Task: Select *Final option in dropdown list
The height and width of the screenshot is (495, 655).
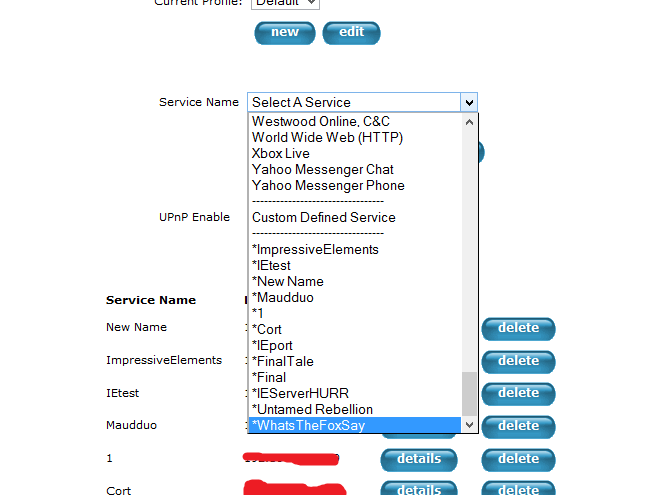Action: click(355, 377)
